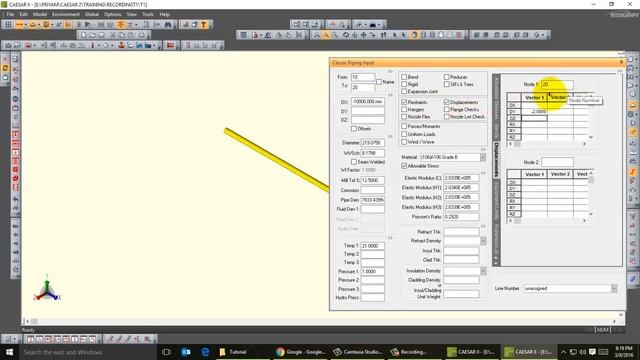
Task: Enable the Uniform Loads checkbox
Action: pos(404,134)
